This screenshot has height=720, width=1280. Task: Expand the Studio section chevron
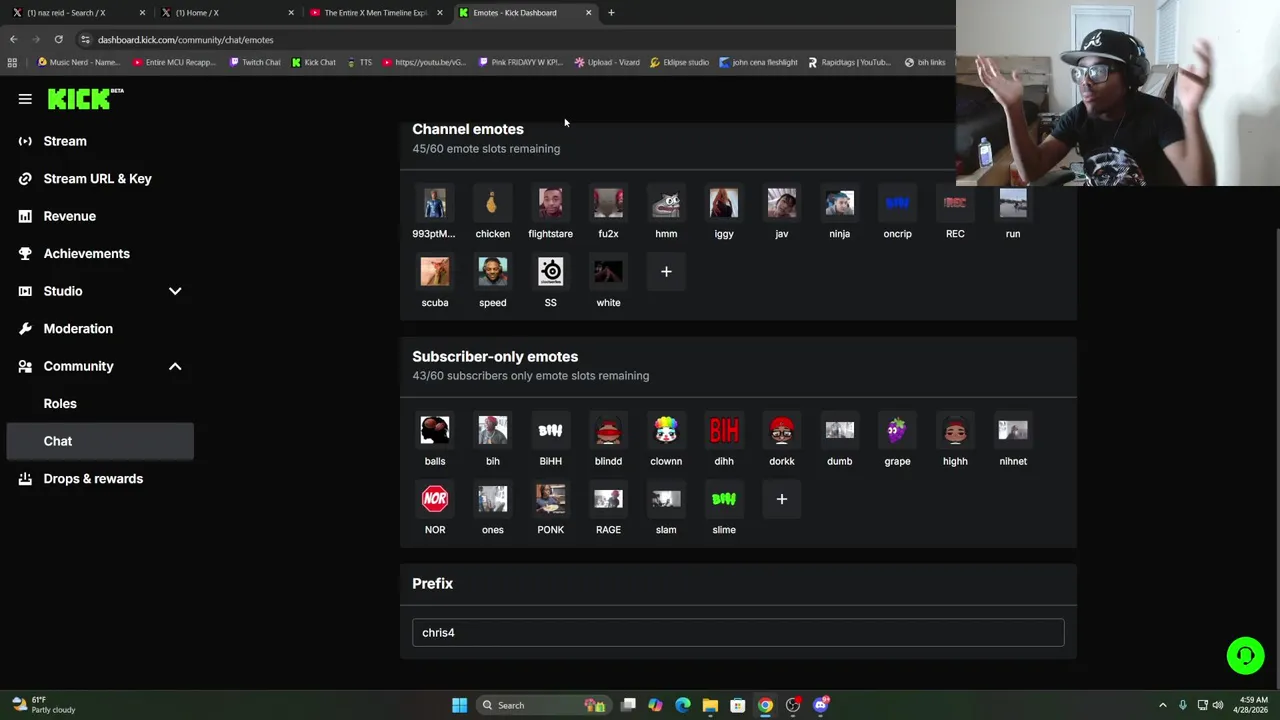pos(175,291)
